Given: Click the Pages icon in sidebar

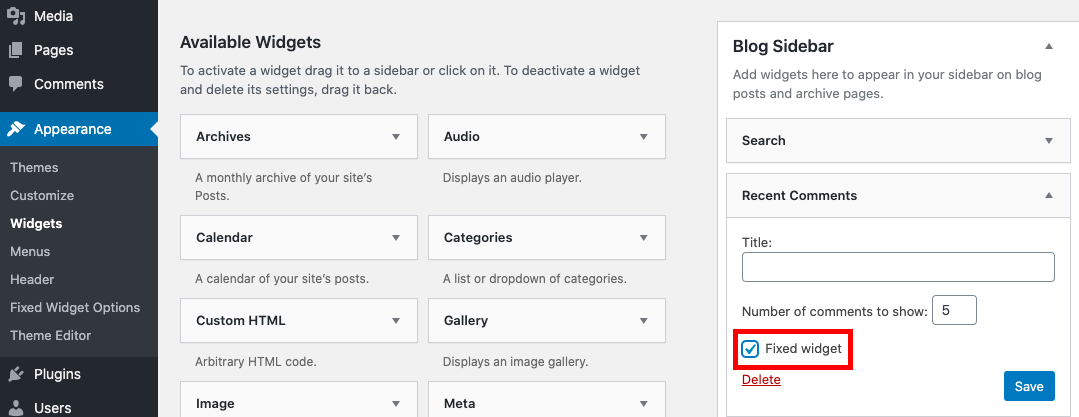Looking at the screenshot, I should tap(16, 50).
